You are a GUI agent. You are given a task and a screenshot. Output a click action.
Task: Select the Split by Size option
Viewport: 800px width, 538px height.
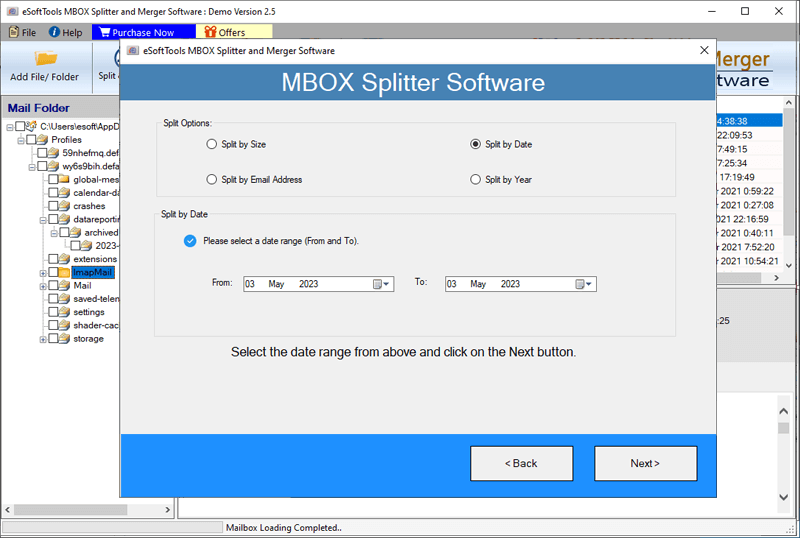click(x=212, y=144)
